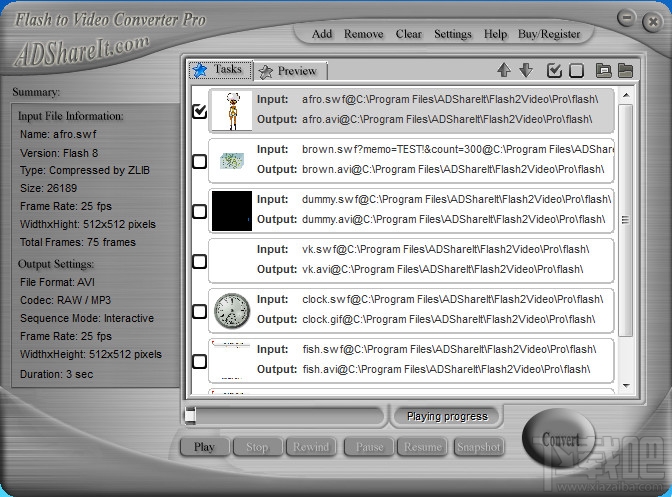Image resolution: width=672 pixels, height=497 pixels.
Task: Select the fish.swf thumbnail
Action: [x=232, y=361]
